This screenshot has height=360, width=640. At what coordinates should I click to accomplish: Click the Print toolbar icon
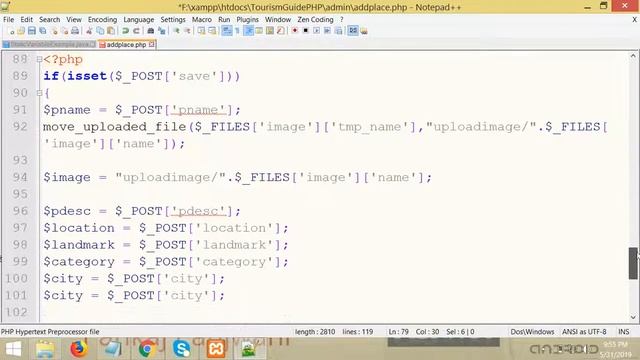pyautogui.click(x=75, y=31)
